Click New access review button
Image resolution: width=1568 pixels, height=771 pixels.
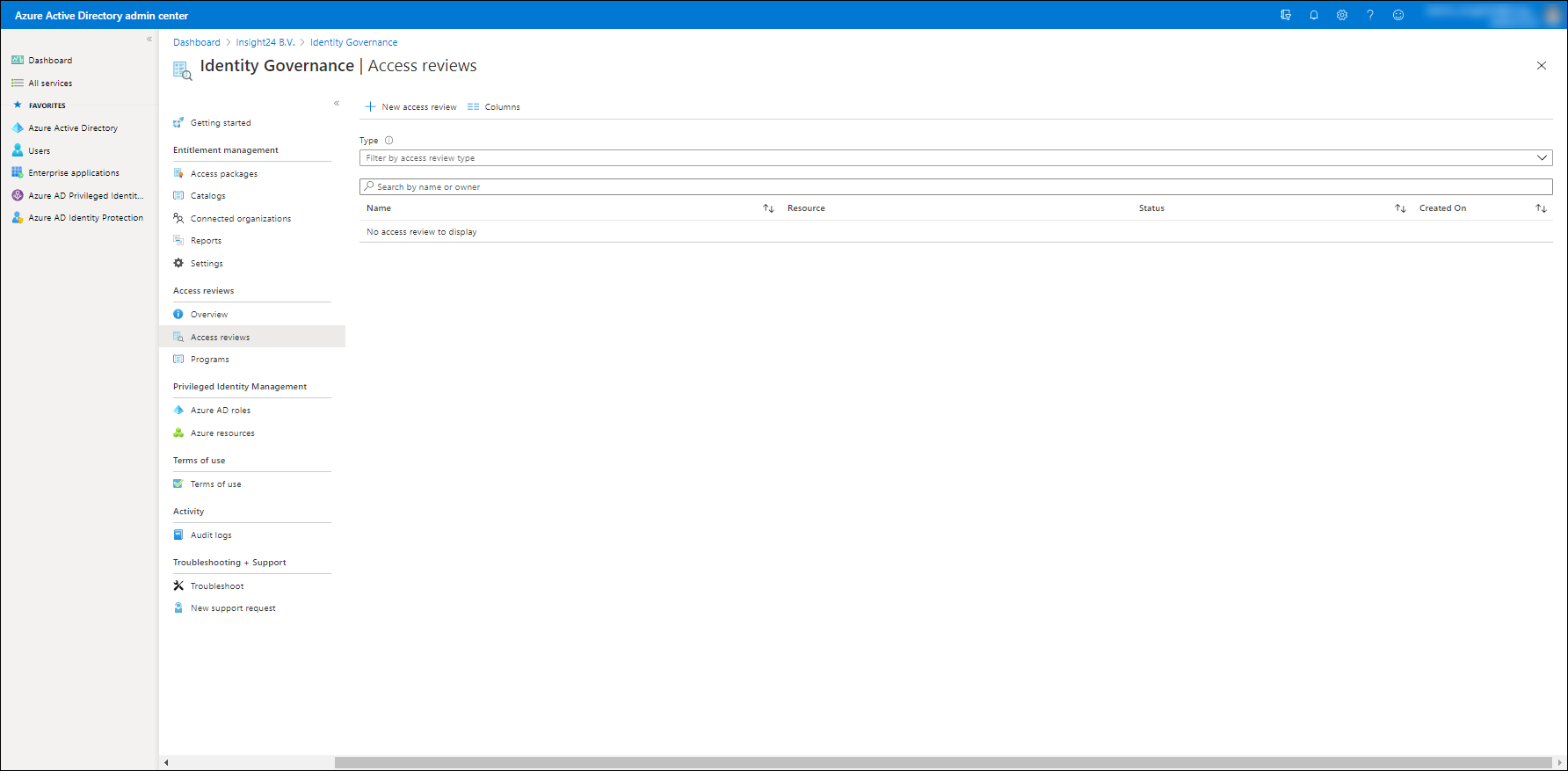pos(410,106)
